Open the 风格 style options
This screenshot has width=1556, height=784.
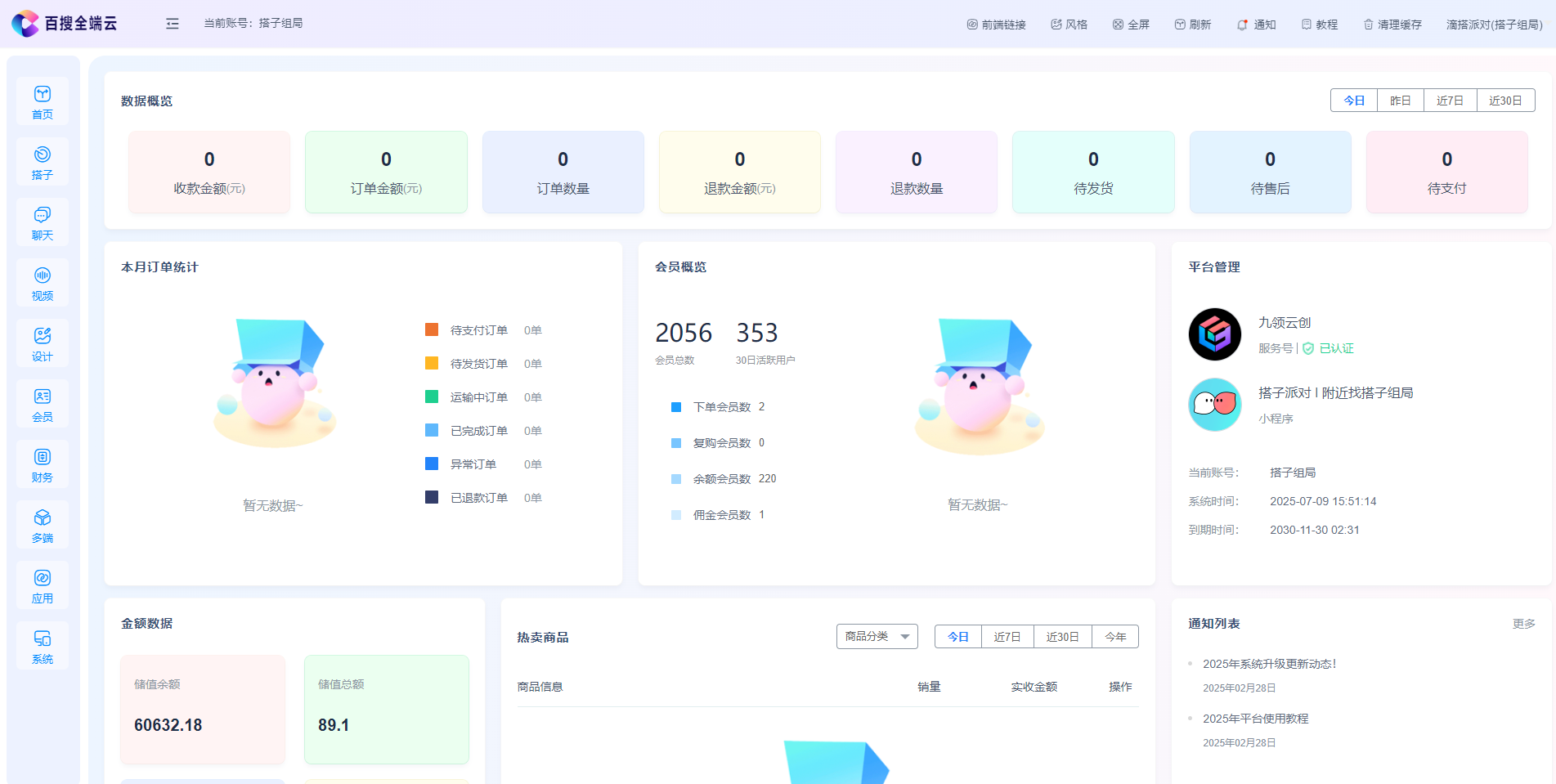1069,25
